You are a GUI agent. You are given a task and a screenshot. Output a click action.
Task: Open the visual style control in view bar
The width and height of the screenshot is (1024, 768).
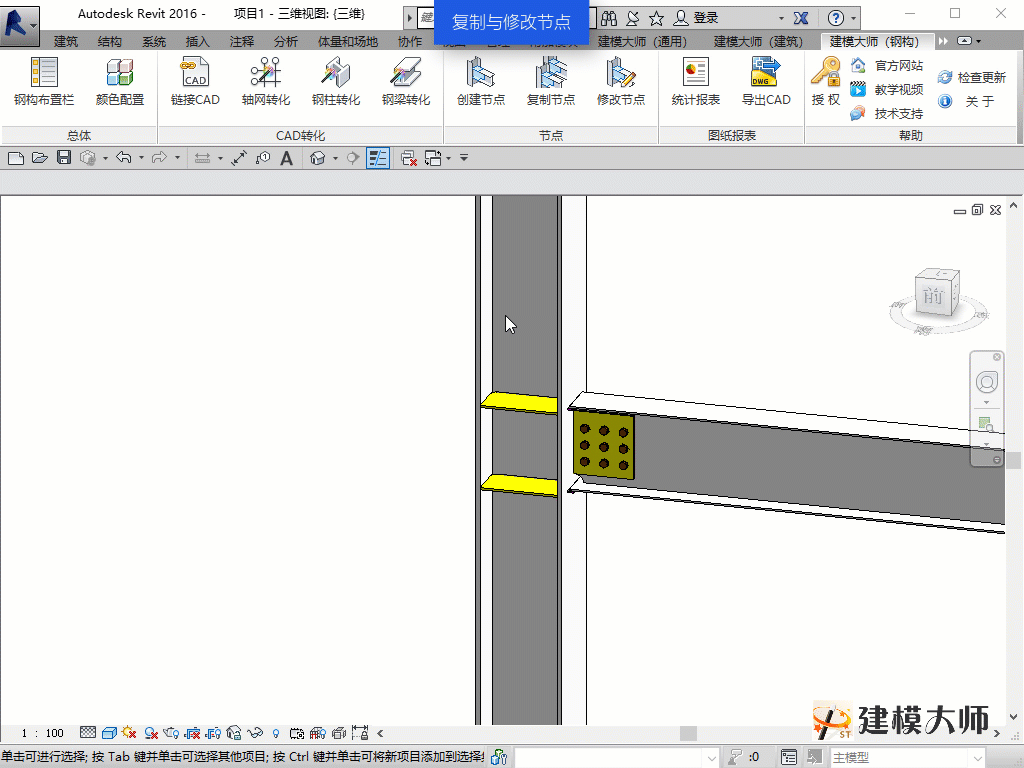click(x=109, y=733)
